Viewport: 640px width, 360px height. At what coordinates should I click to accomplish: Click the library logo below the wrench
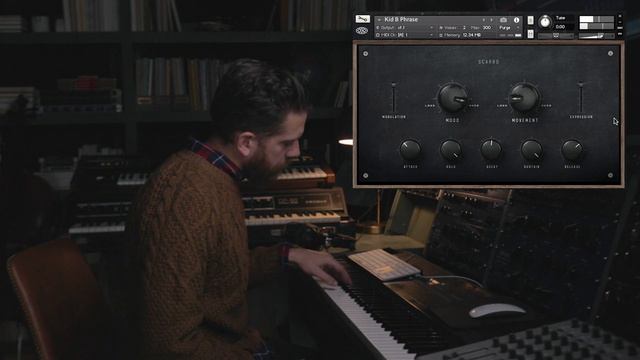click(x=362, y=31)
